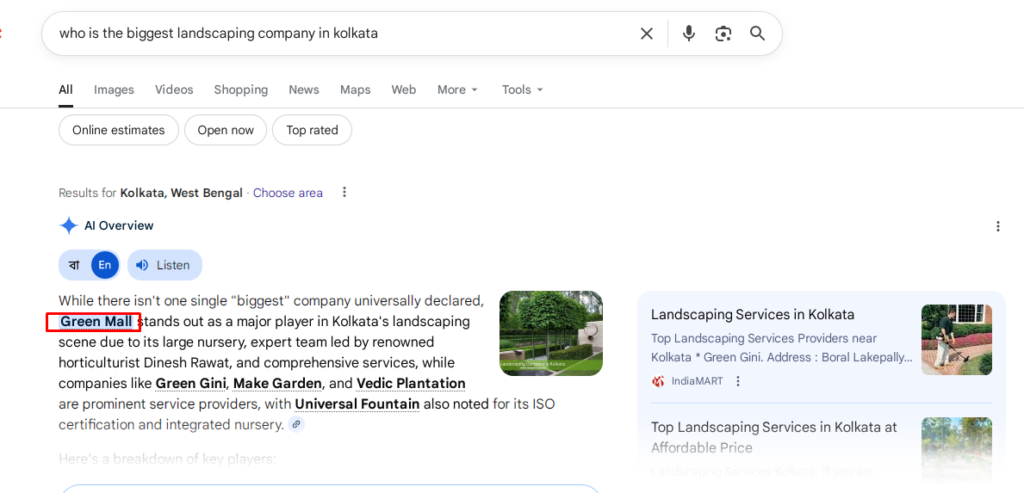1024x493 pixels.
Task: Click the link chip after integrated nursery
Action: (296, 424)
